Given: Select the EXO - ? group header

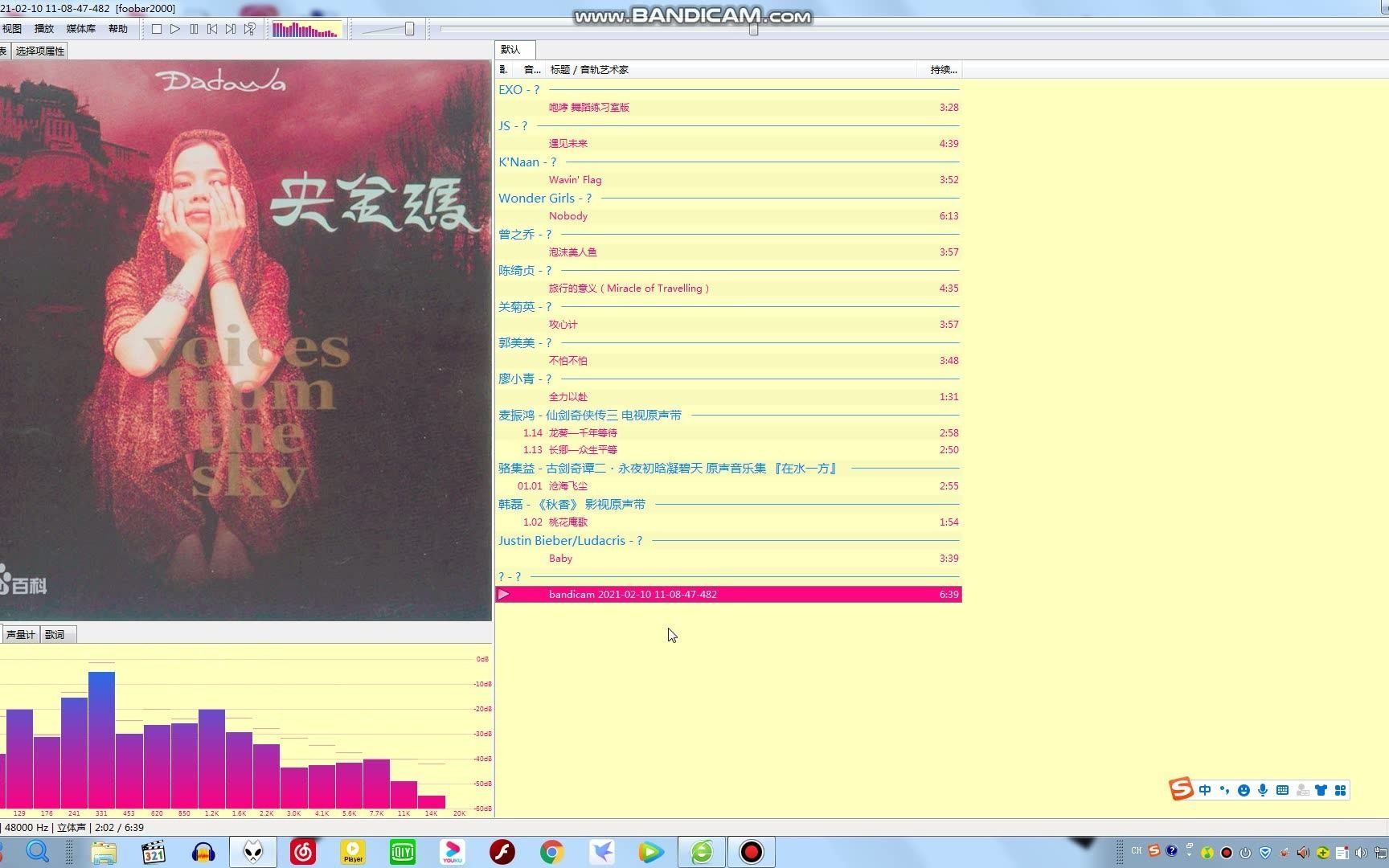Looking at the screenshot, I should [x=728, y=90].
